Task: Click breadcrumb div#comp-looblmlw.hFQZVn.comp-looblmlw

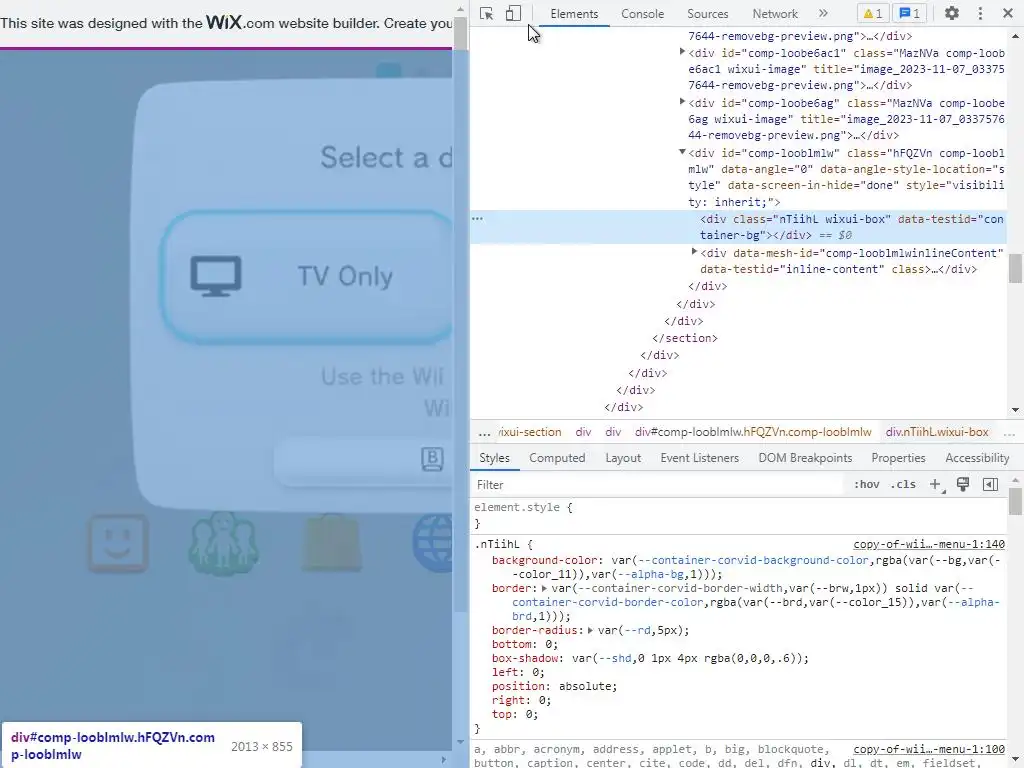Action: pos(753,432)
